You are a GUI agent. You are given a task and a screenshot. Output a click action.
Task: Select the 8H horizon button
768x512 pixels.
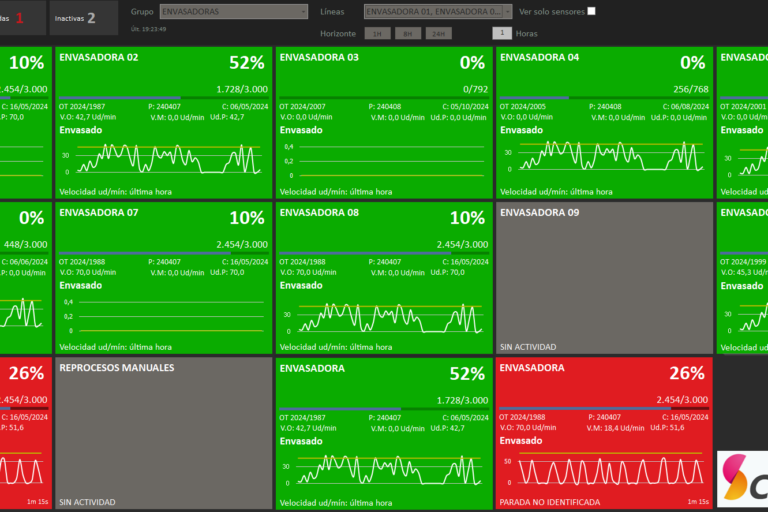click(x=408, y=33)
